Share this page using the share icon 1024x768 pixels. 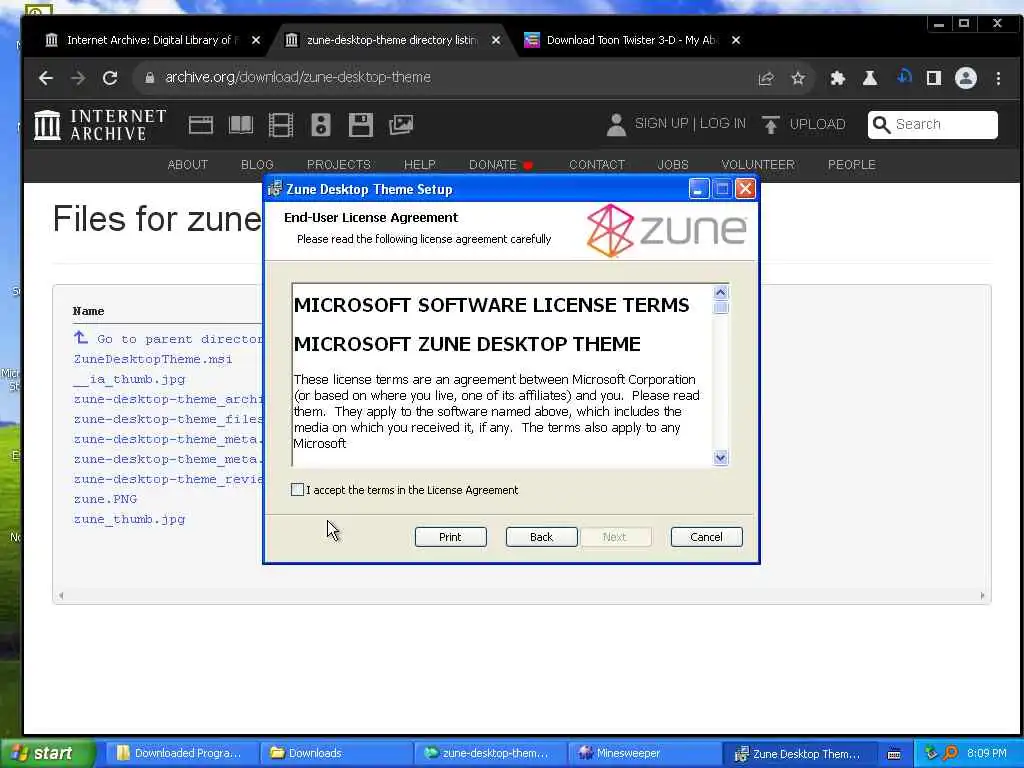pyautogui.click(x=766, y=79)
